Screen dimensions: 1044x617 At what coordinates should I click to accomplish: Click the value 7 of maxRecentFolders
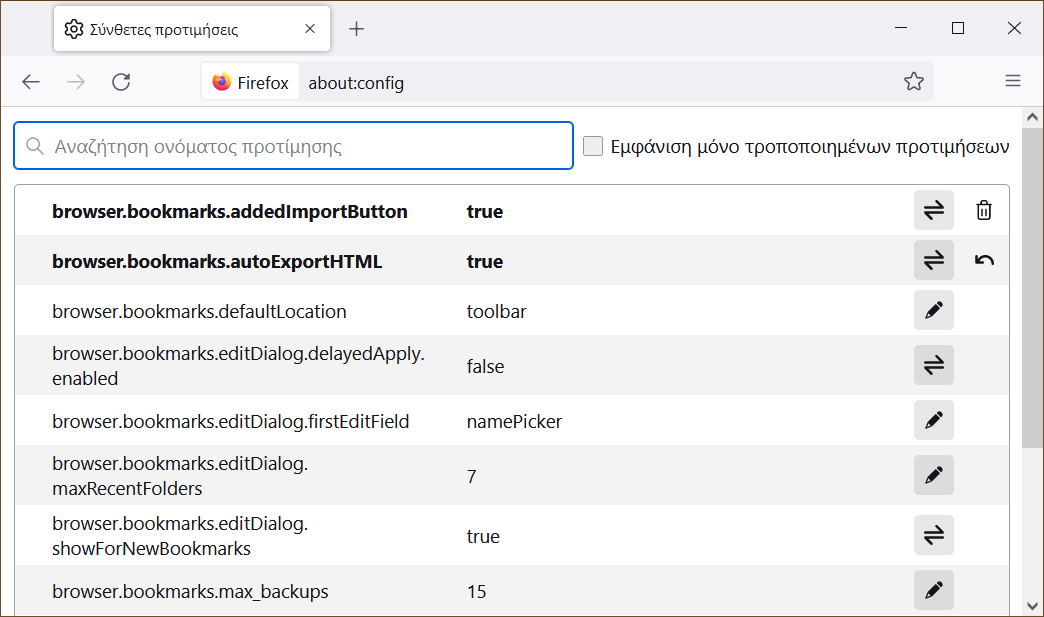(471, 477)
